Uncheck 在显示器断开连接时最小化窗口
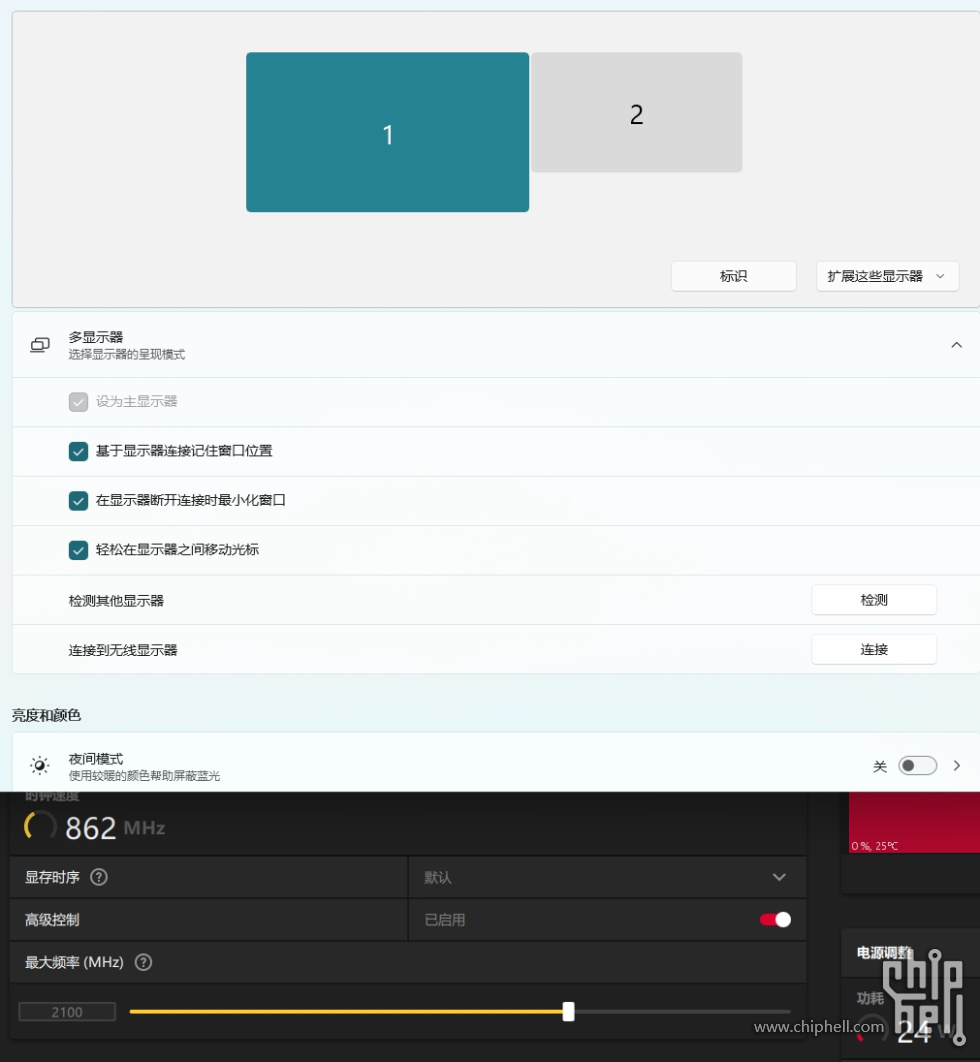This screenshot has width=980, height=1062. 79,501
